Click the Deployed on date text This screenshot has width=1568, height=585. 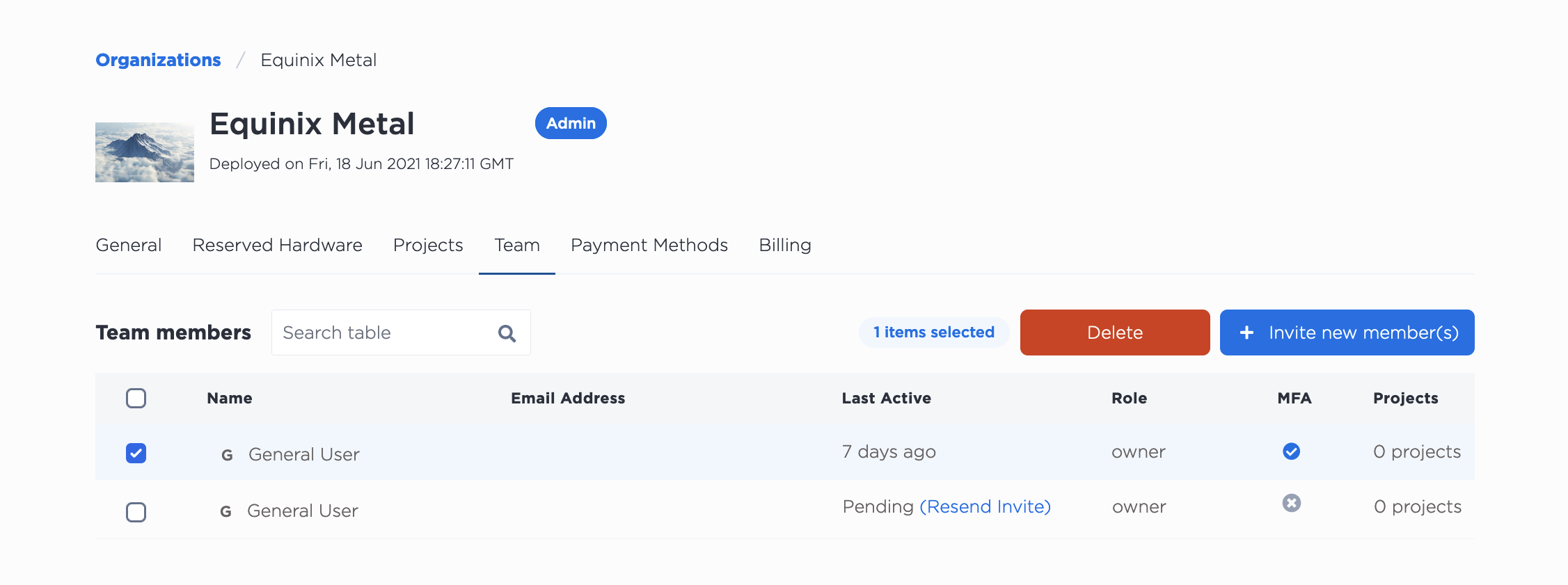click(x=361, y=164)
